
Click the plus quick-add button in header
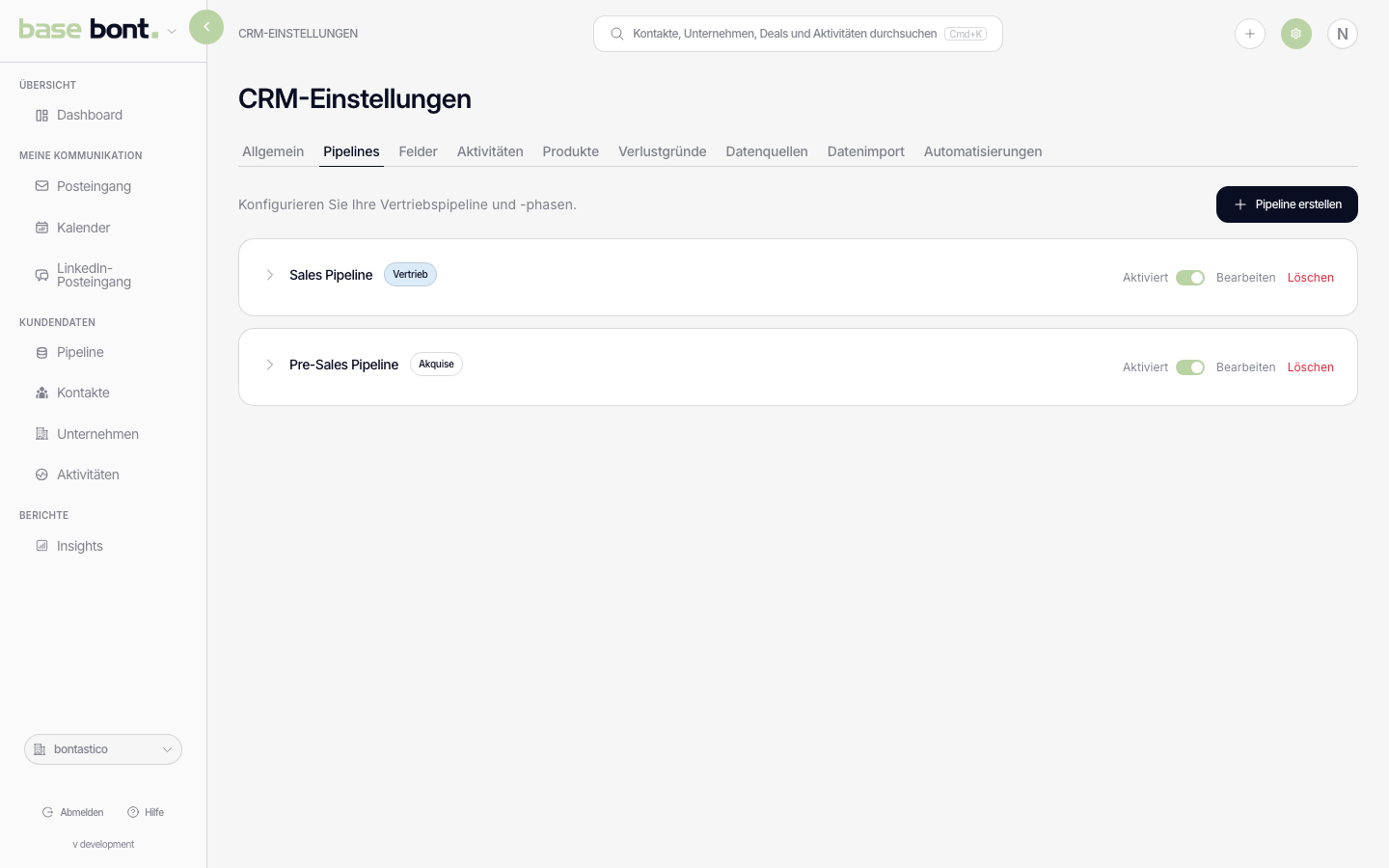[x=1250, y=34]
